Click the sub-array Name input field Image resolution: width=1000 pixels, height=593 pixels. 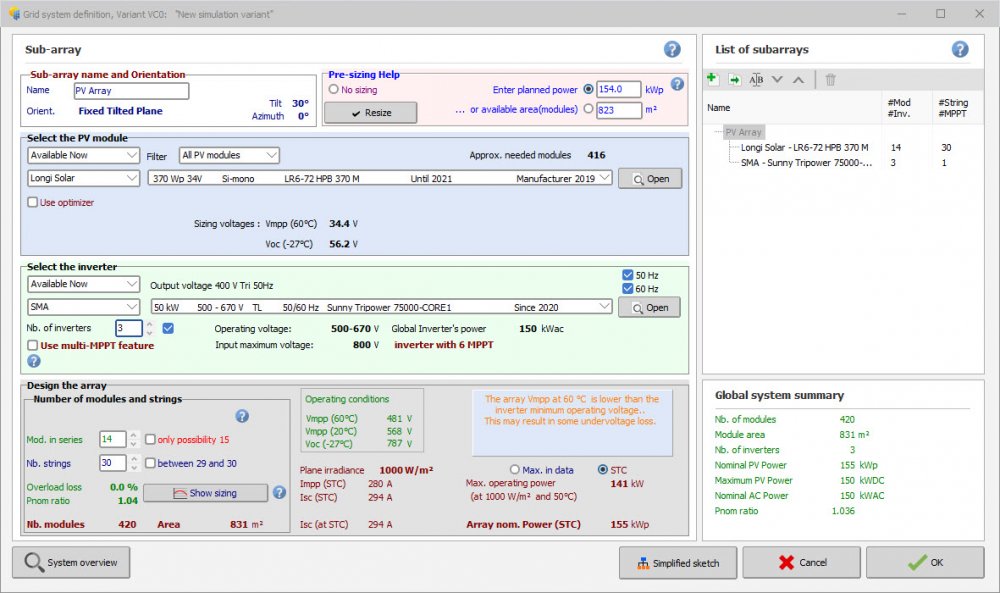[x=131, y=90]
